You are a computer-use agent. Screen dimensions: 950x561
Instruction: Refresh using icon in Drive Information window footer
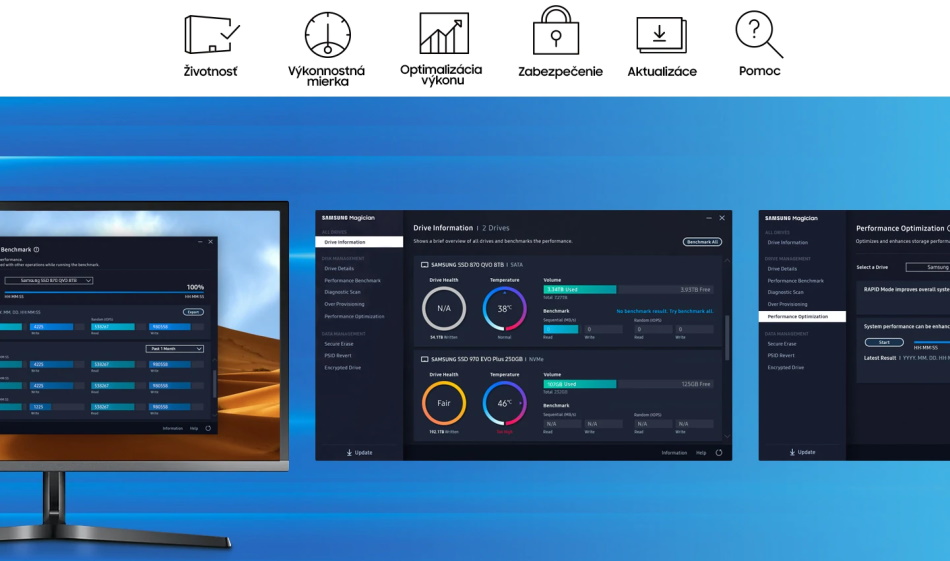click(719, 453)
